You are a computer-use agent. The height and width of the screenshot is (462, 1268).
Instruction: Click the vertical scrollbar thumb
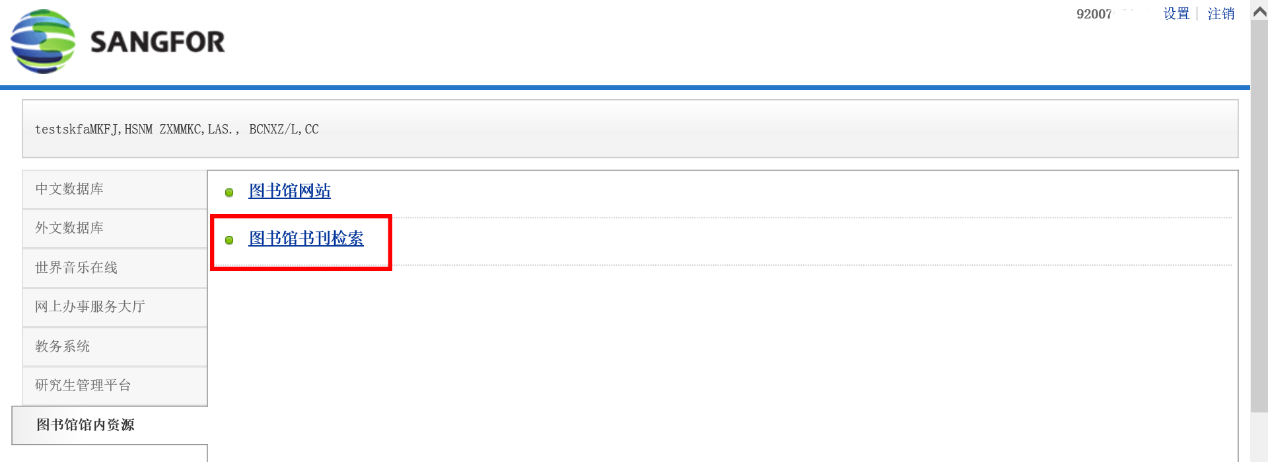(x=1259, y=215)
